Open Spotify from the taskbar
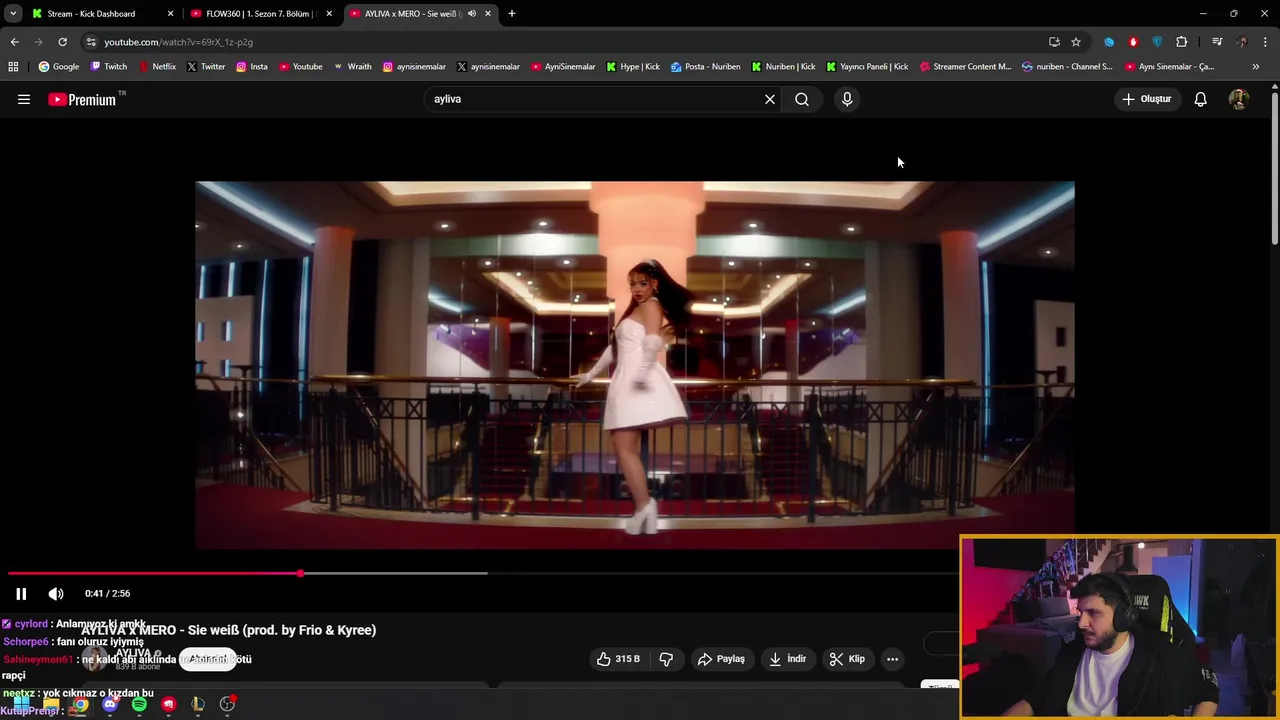1280x720 pixels. coord(139,704)
